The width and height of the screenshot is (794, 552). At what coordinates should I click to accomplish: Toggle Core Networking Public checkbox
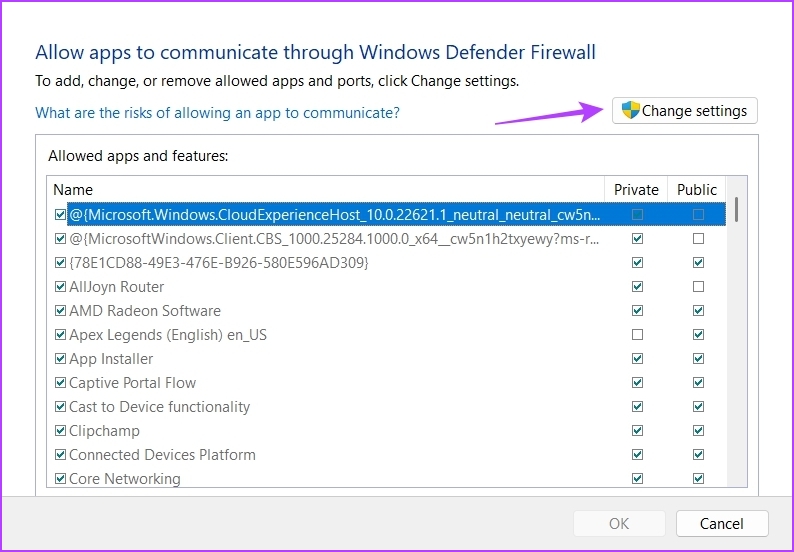point(698,479)
